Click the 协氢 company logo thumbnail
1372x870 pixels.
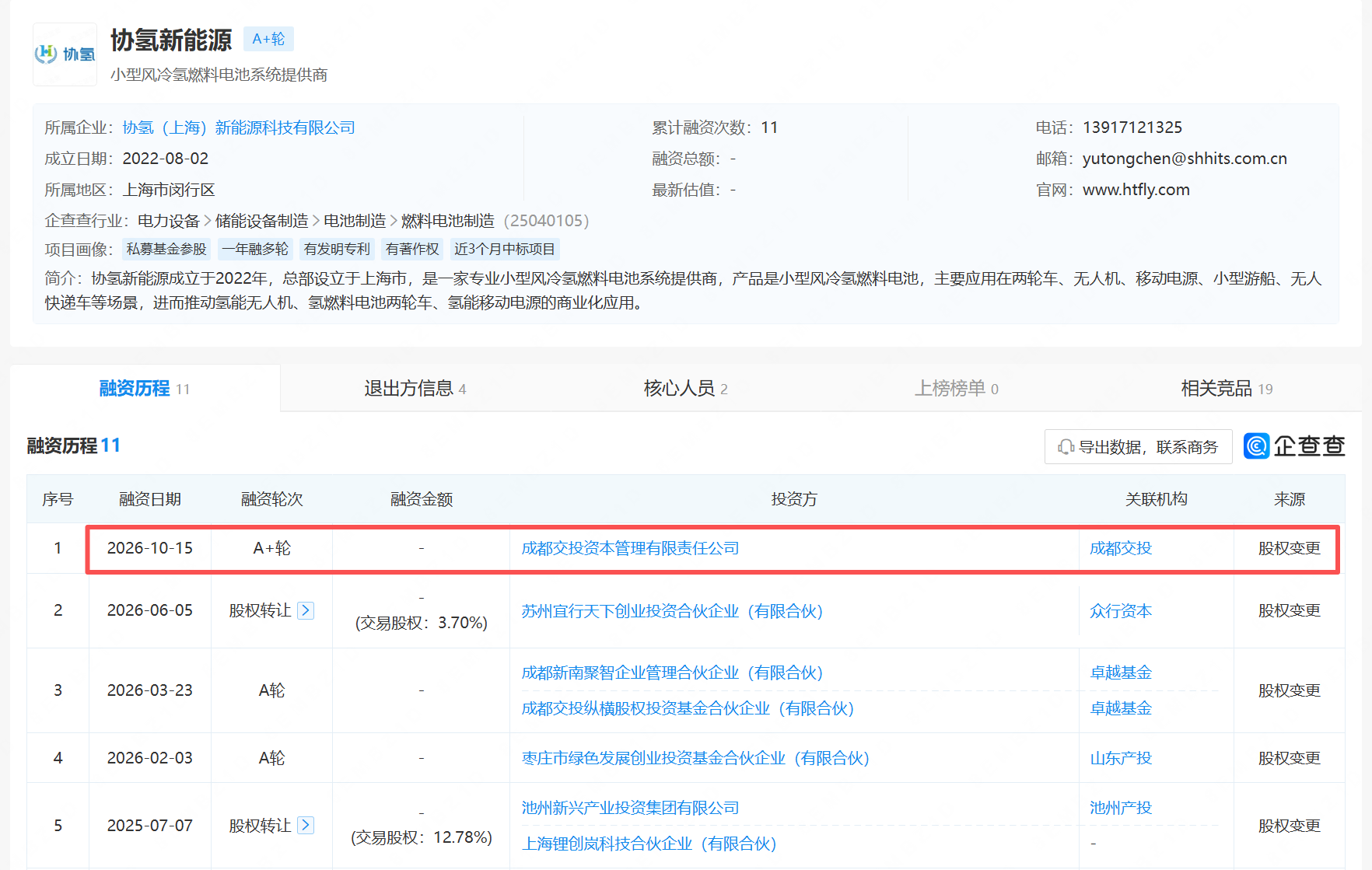(65, 54)
